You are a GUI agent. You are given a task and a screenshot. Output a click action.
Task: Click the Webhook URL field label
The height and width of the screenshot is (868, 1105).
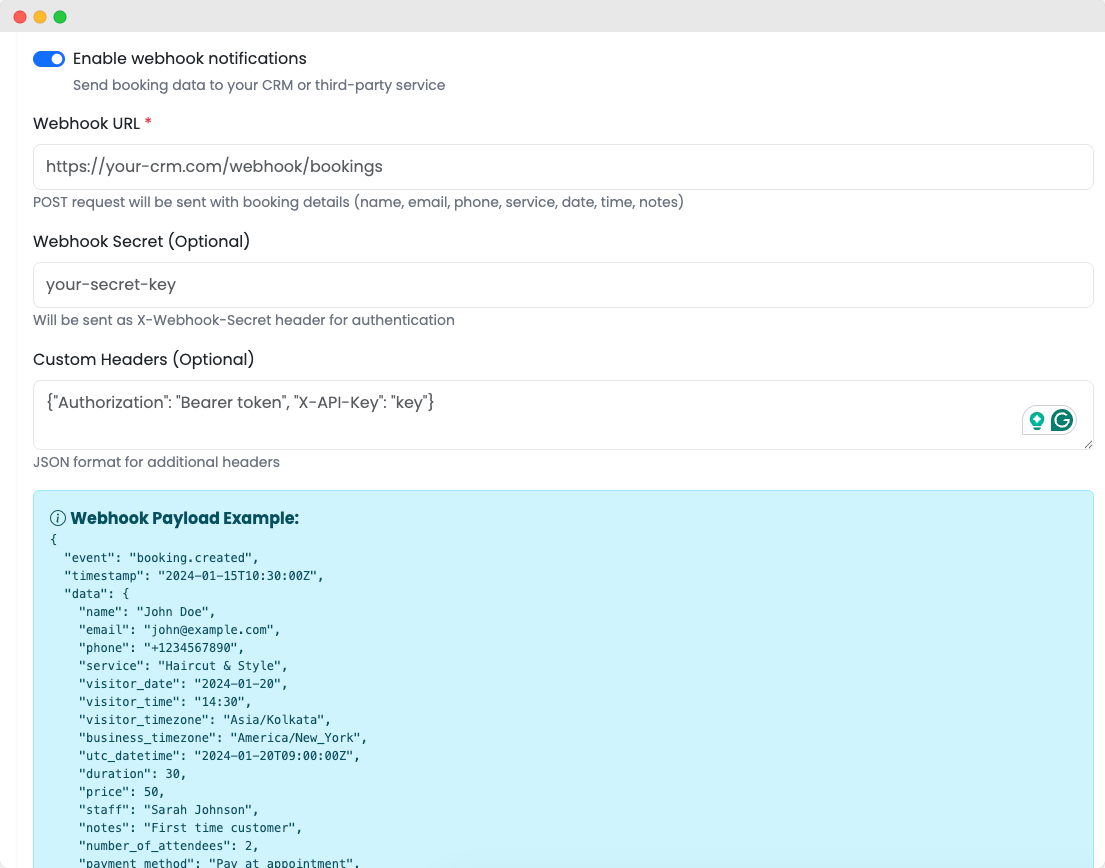pyautogui.click(x=86, y=123)
